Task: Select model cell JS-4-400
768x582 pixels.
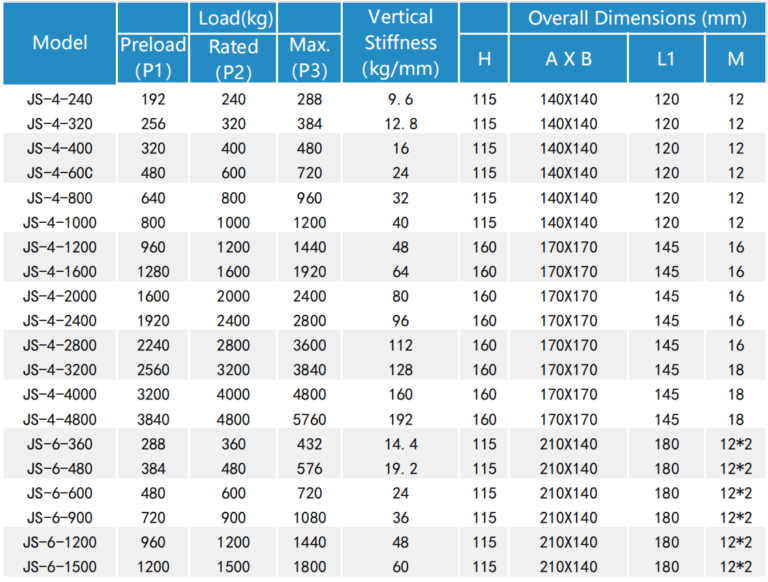Action: [x=60, y=148]
